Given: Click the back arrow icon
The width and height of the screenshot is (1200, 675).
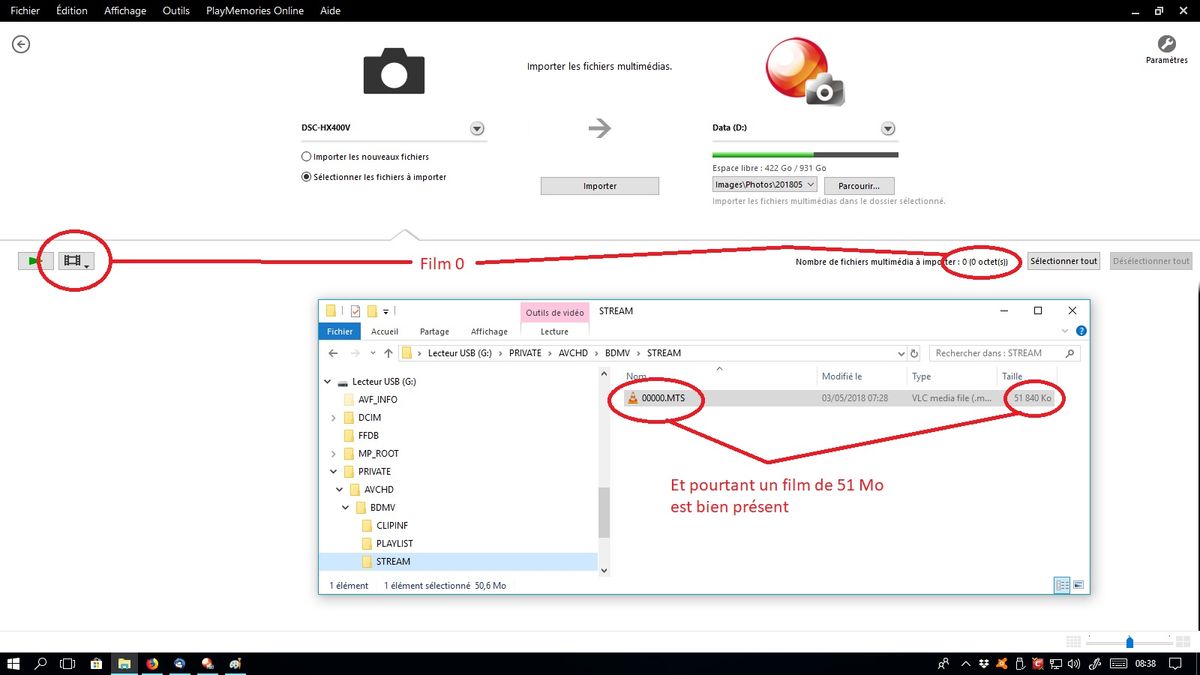Looking at the screenshot, I should pyautogui.click(x=20, y=45).
